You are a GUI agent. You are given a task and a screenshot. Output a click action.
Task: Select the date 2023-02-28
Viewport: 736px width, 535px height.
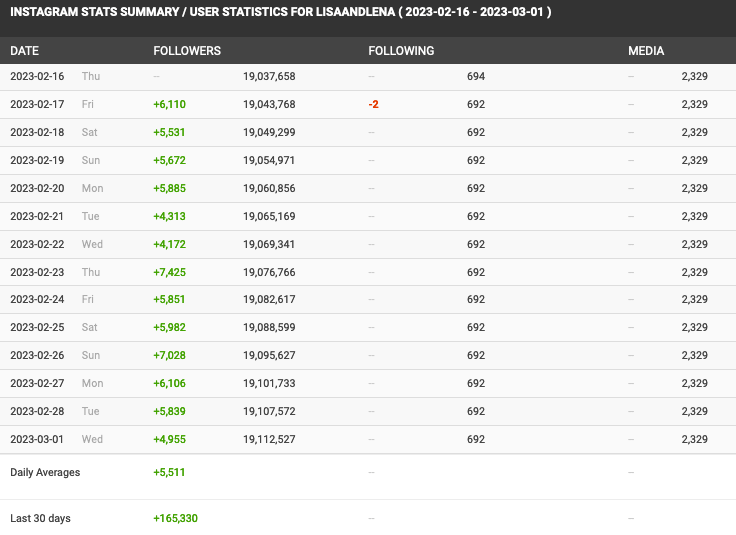[37, 411]
